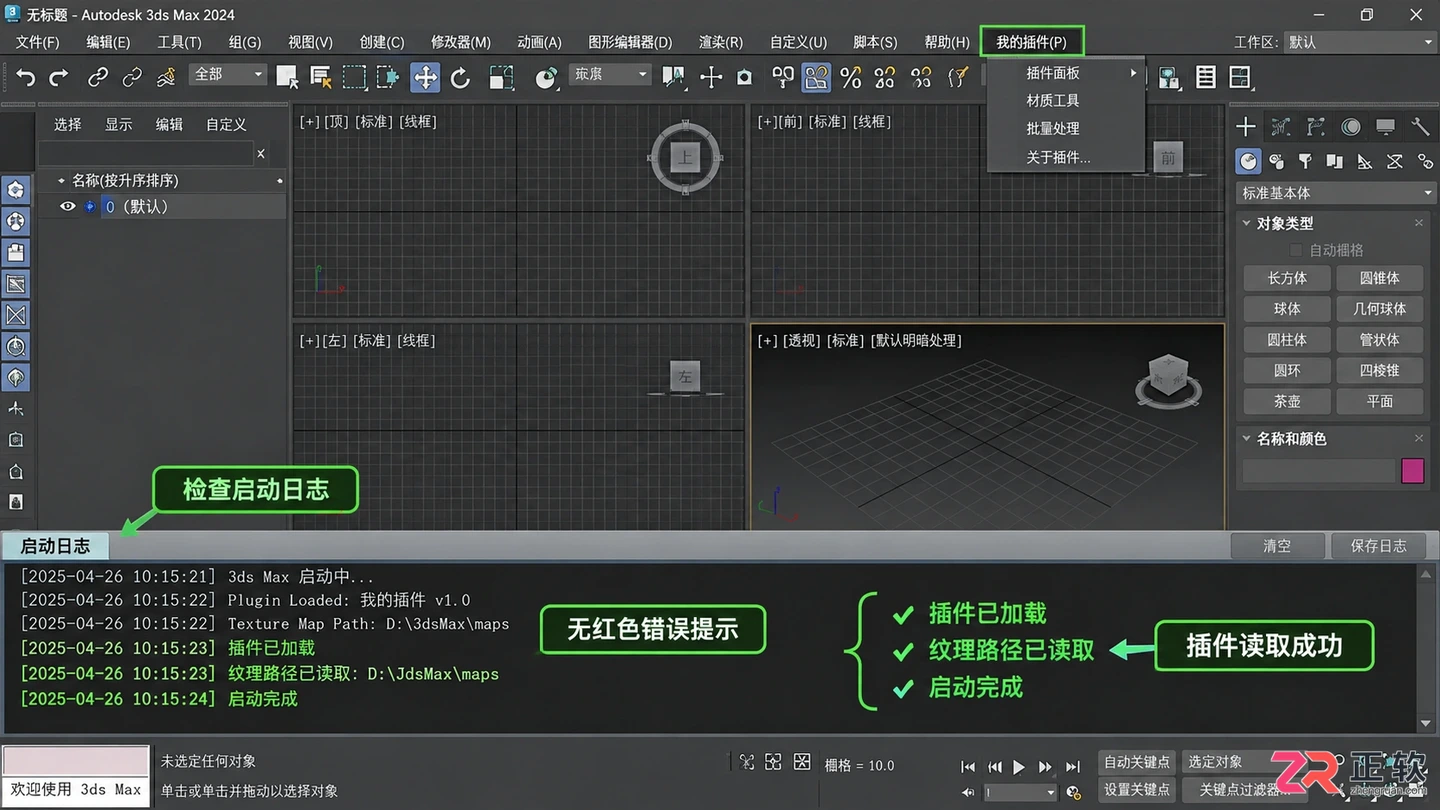Switch to the 启动日志 tab
The width and height of the screenshot is (1440, 810).
click(x=55, y=546)
